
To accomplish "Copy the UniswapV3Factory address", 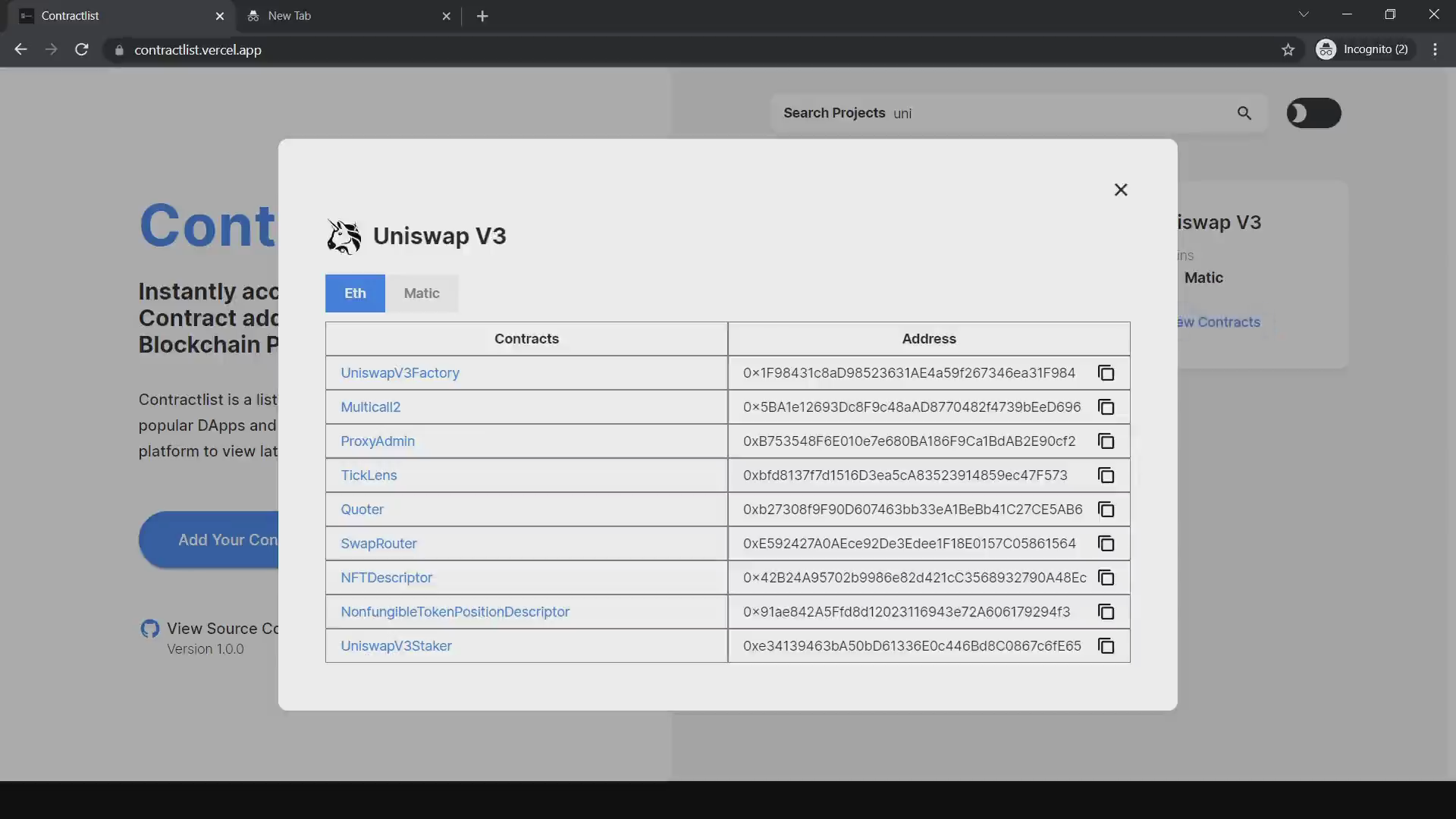I will coord(1106,373).
